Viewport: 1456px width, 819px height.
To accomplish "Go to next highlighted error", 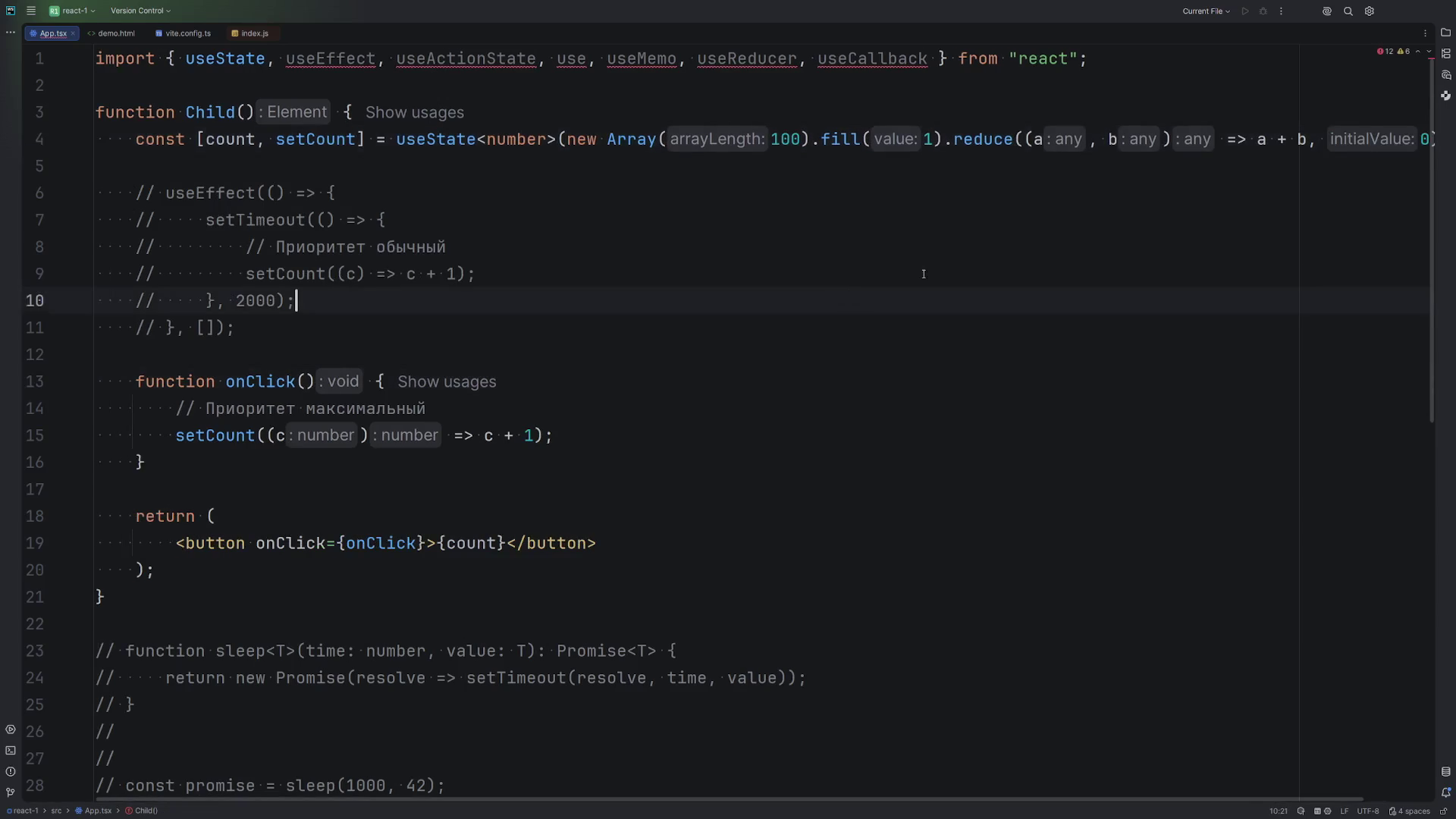I will click(1429, 52).
